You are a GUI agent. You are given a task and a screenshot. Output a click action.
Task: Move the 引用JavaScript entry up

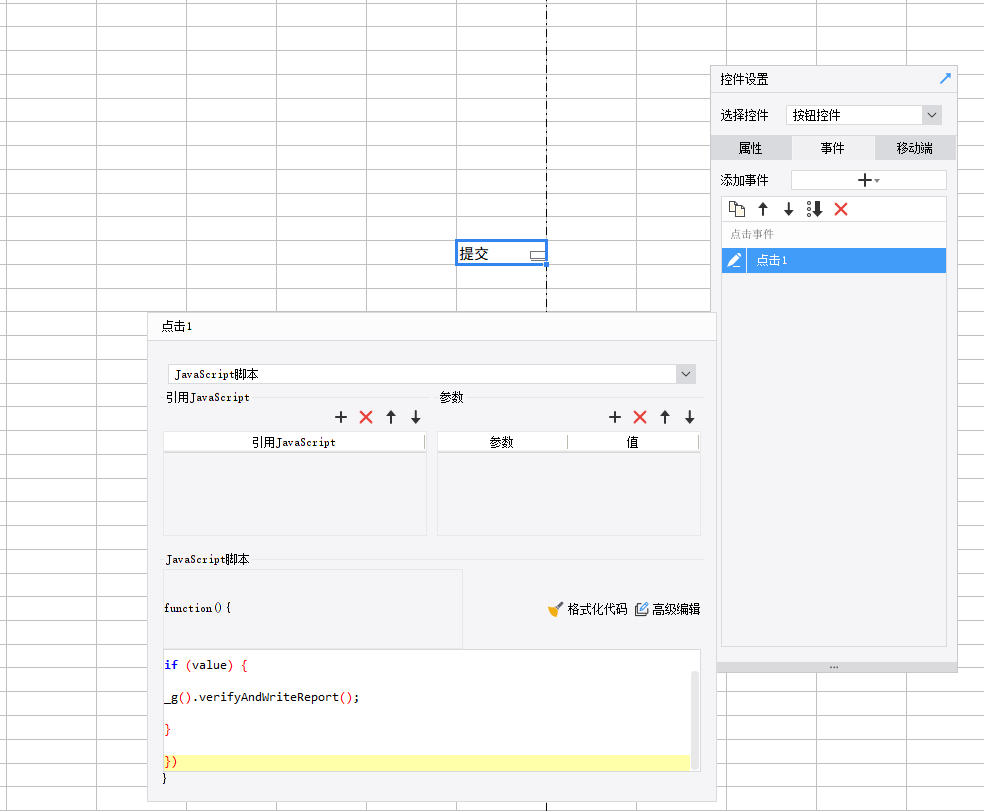point(391,417)
